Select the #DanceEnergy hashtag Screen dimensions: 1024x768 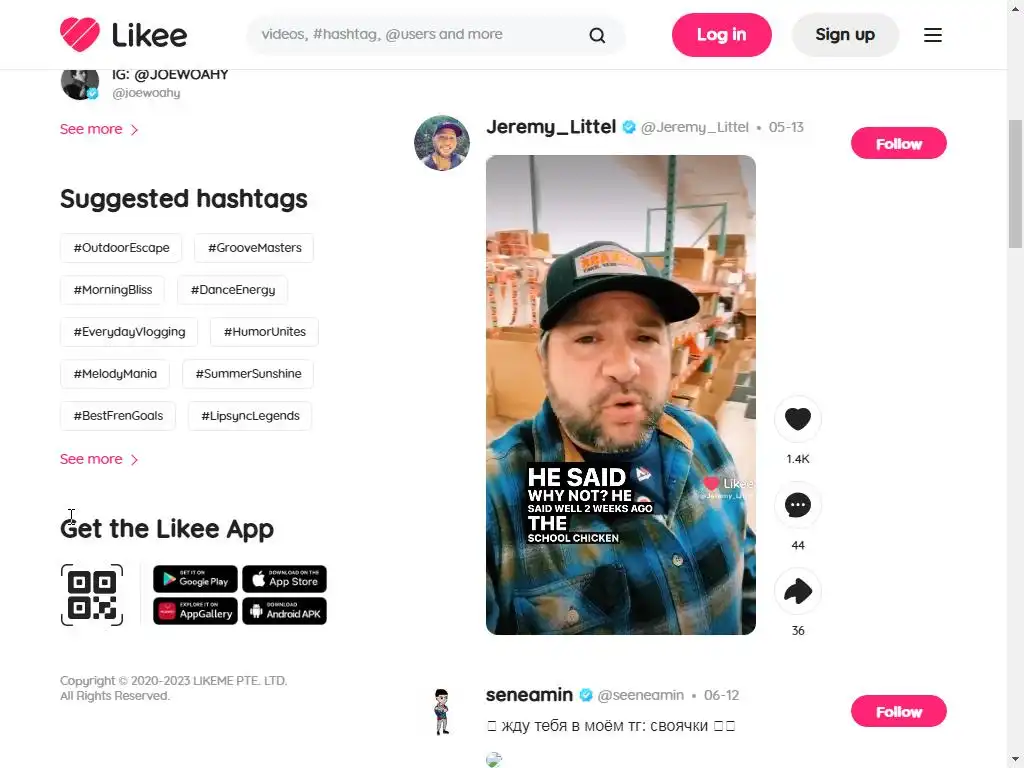click(x=232, y=290)
